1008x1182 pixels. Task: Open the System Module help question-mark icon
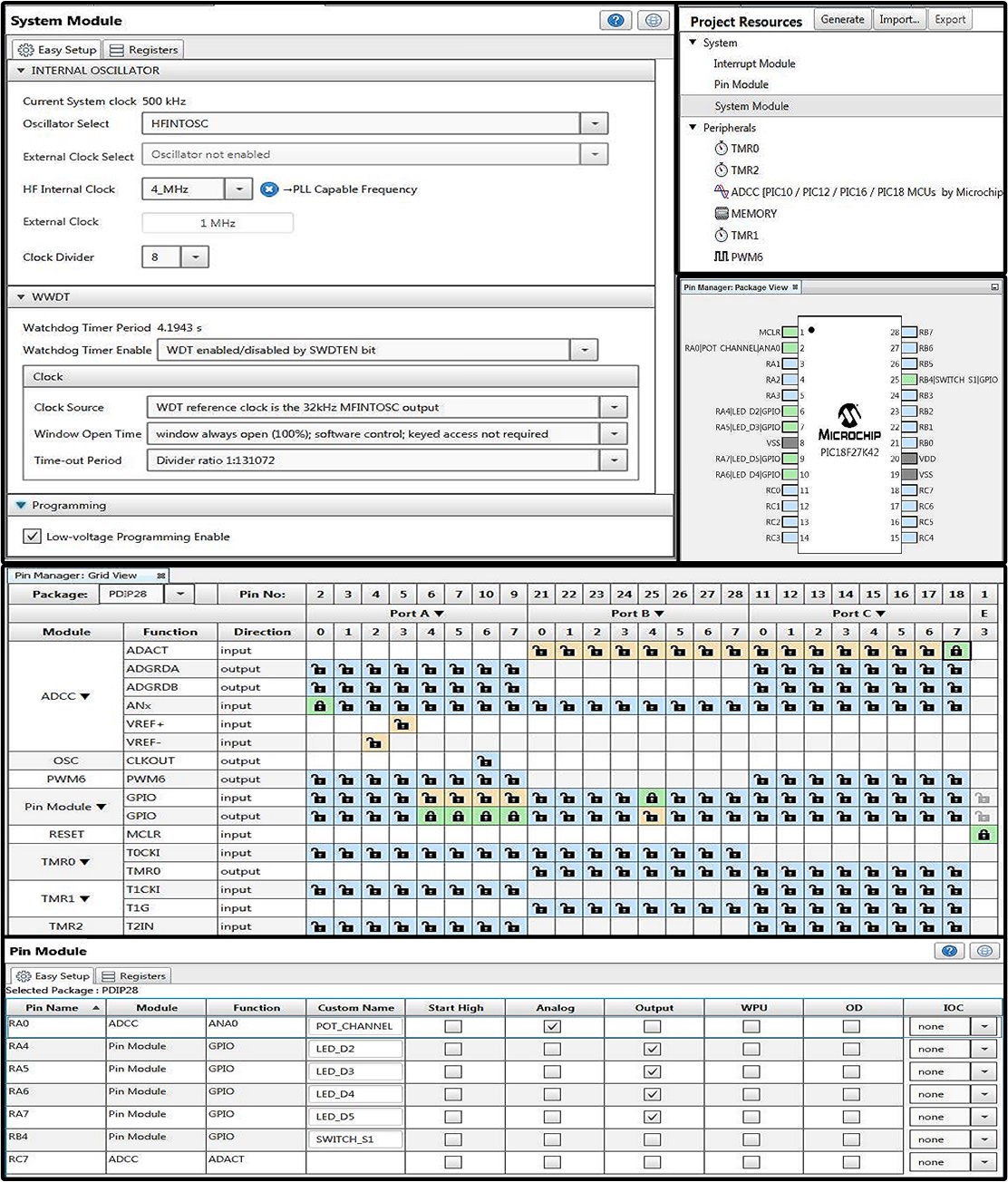point(615,20)
